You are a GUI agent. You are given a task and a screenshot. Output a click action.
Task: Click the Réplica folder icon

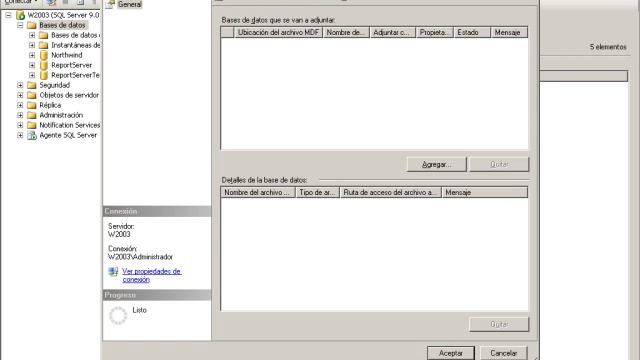pos(32,105)
